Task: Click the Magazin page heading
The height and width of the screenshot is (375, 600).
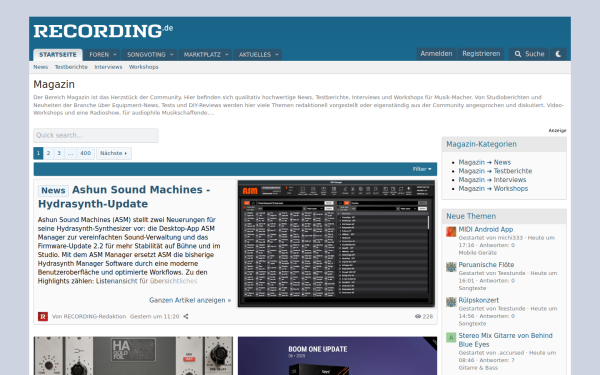Action: 54,84
